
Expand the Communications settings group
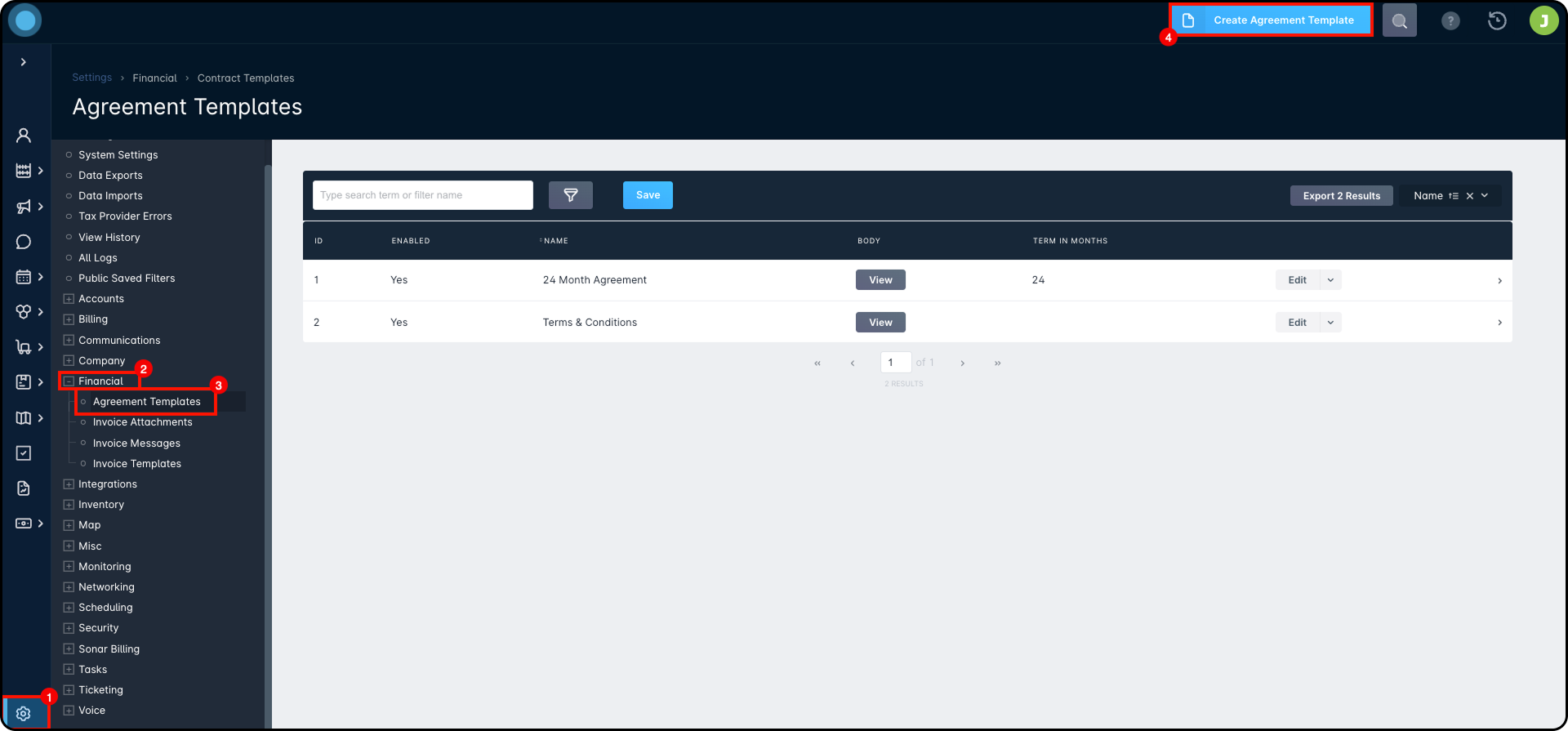tap(69, 341)
